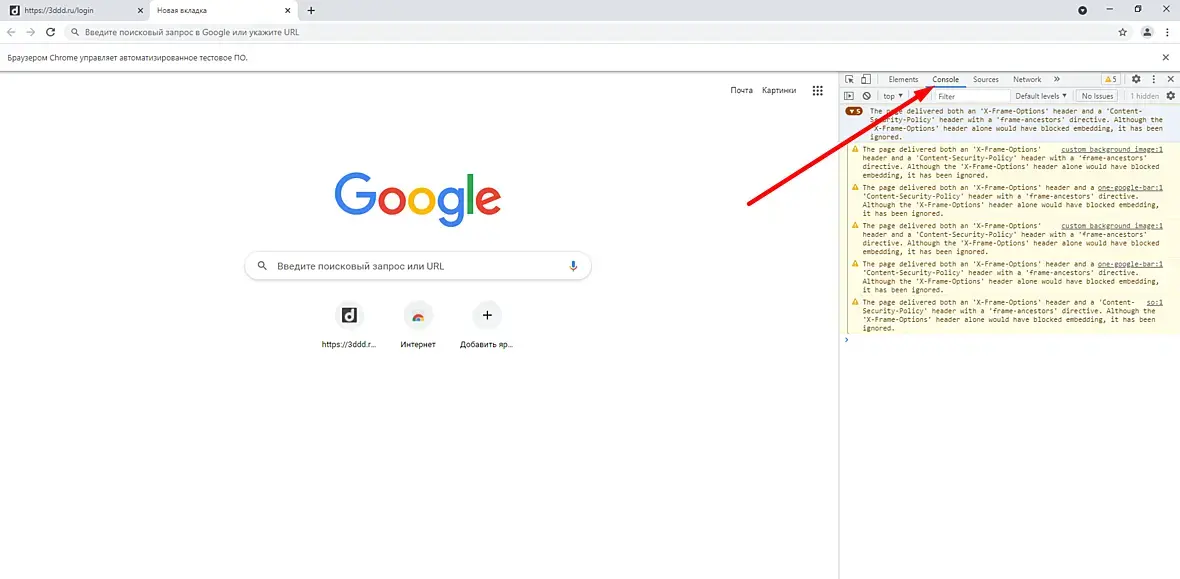The image size is (1180, 579).
Task: Click the console Filter input field
Action: (x=972, y=96)
